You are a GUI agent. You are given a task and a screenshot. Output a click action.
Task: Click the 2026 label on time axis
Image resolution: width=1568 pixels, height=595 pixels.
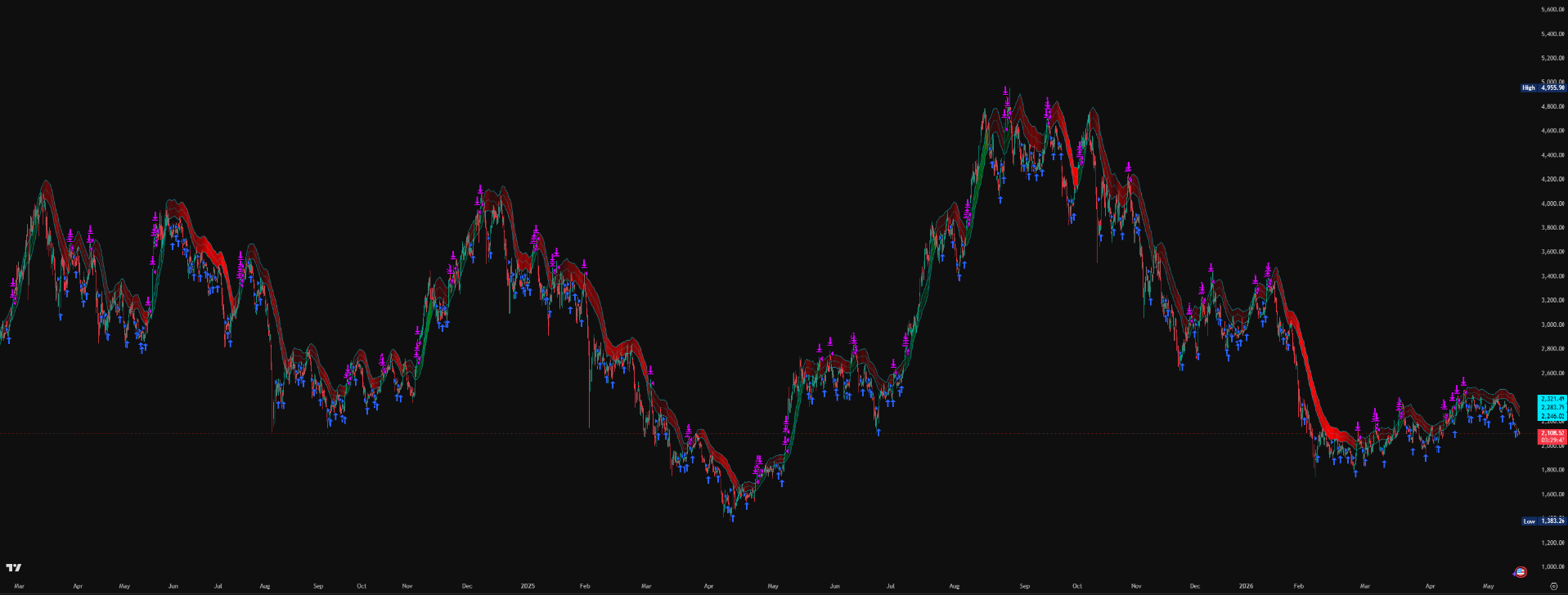coord(1246,586)
